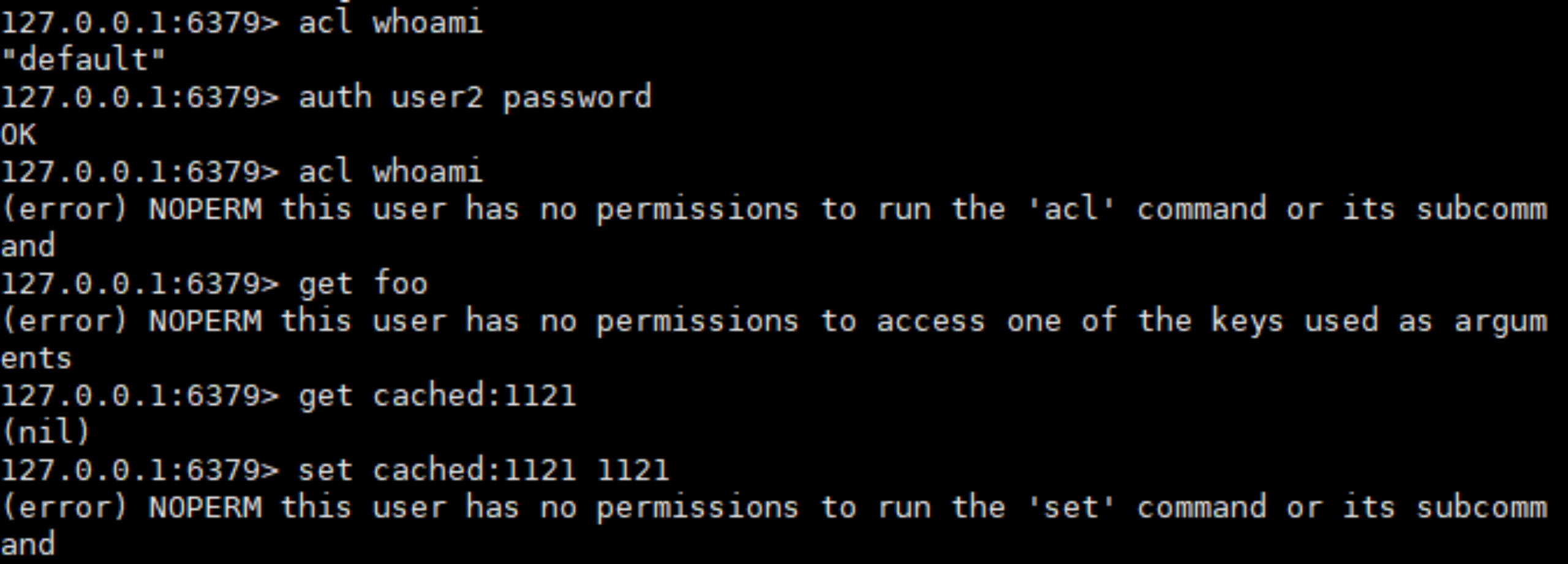
Task: Click the word 'keys' in key-access error
Action: [x=1247, y=321]
